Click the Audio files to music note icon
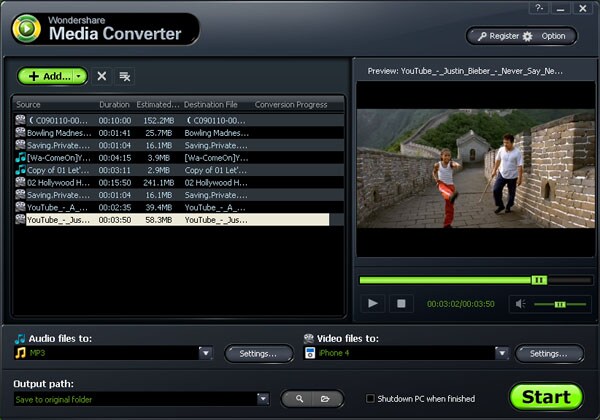 [20, 339]
